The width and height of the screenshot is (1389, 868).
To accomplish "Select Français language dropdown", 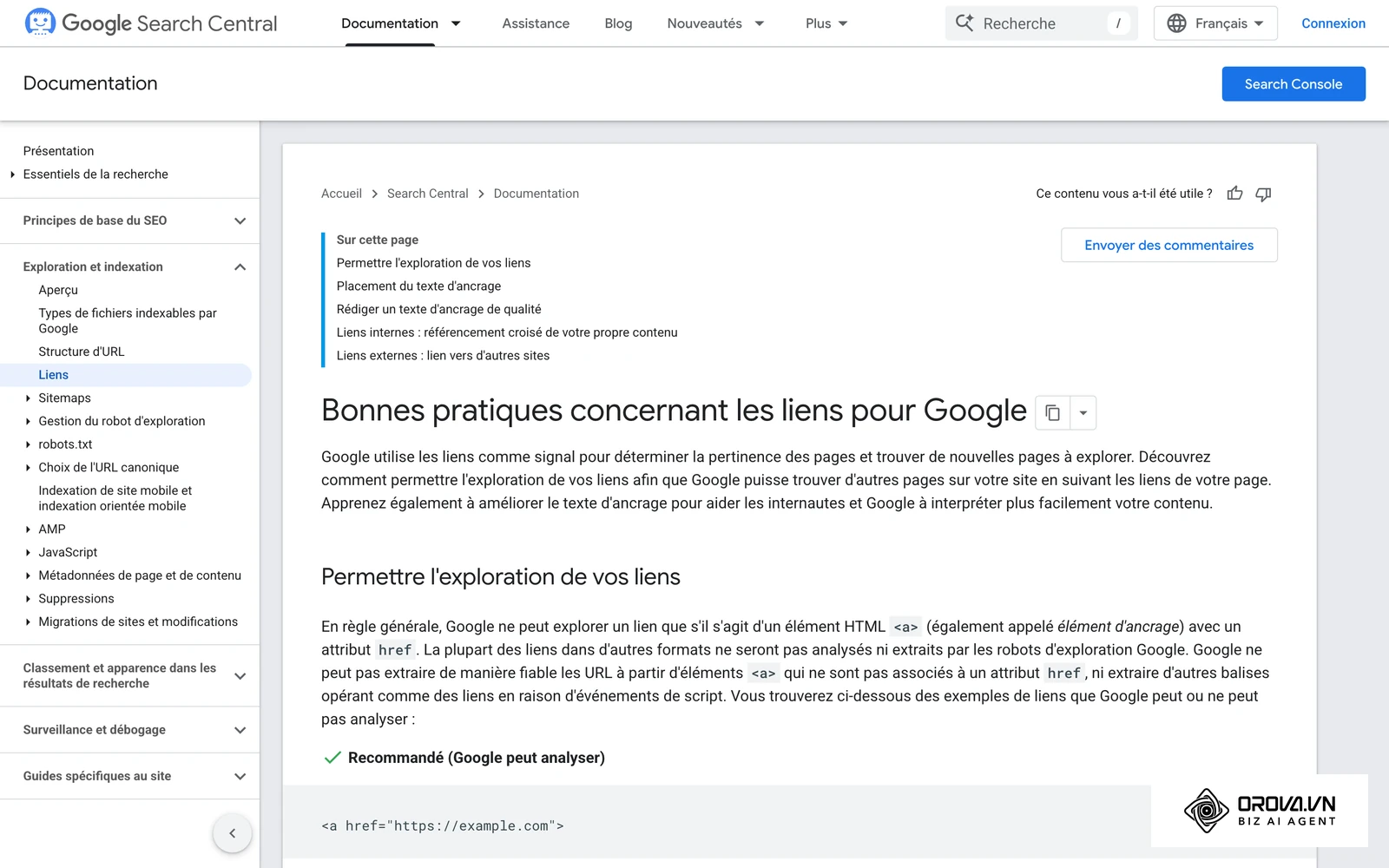I will [x=1215, y=23].
